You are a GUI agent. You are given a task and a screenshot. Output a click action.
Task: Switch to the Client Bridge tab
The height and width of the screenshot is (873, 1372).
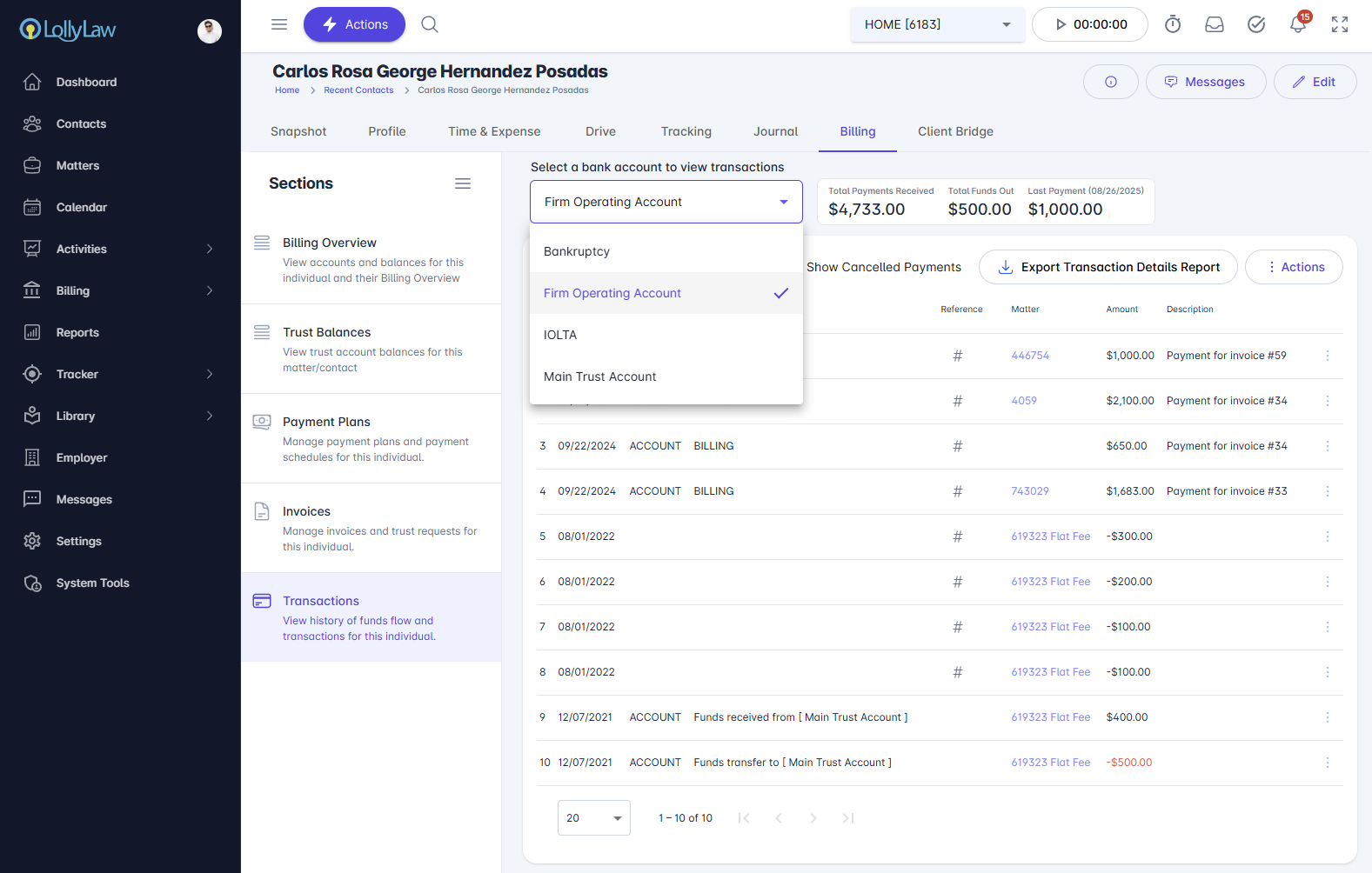(955, 131)
